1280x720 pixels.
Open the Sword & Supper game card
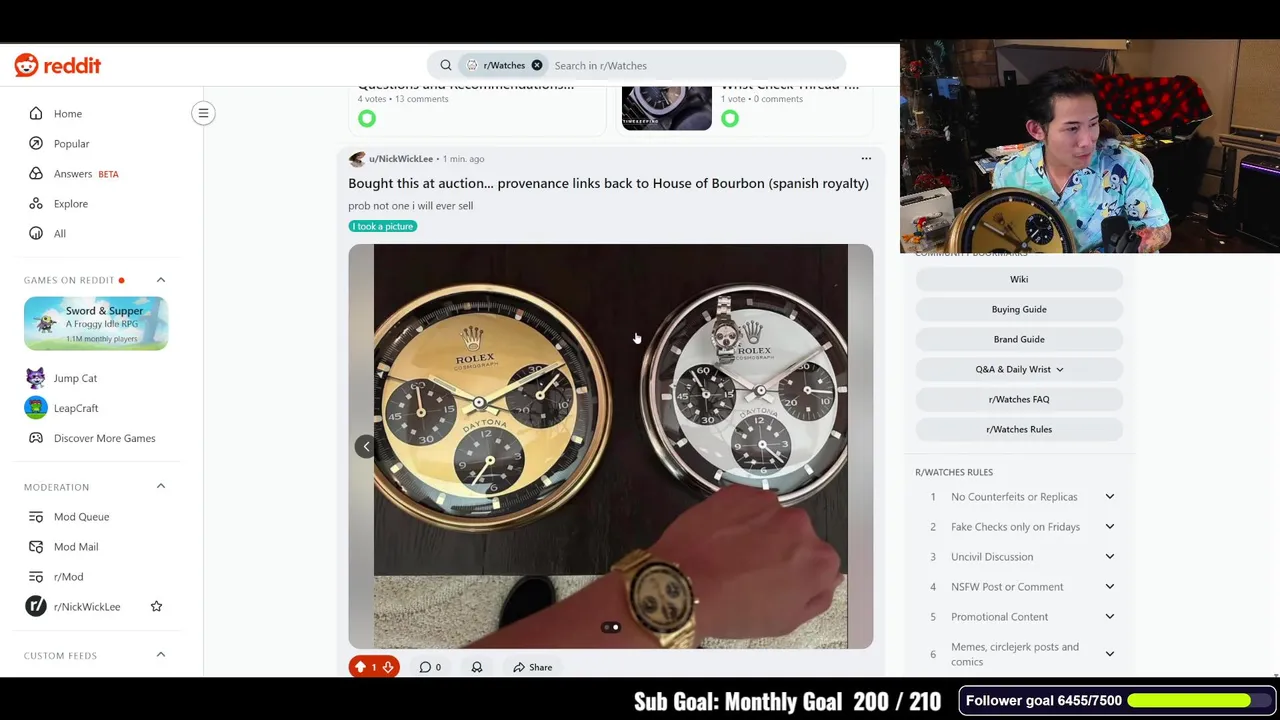click(x=96, y=323)
